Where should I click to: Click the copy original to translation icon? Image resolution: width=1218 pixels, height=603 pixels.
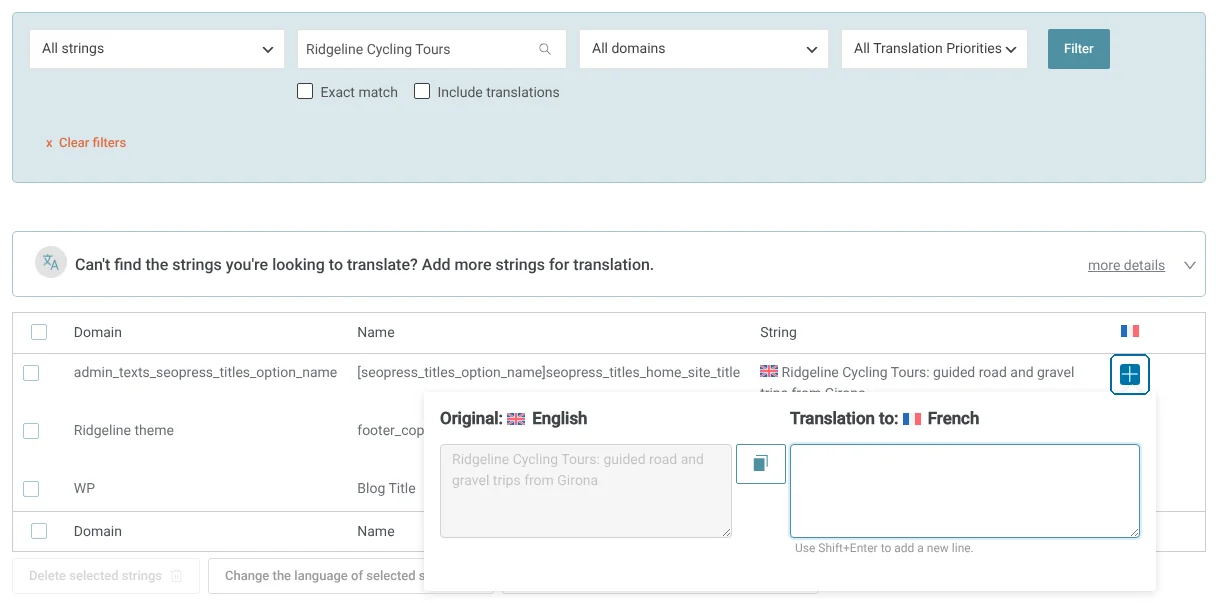pyautogui.click(x=761, y=464)
